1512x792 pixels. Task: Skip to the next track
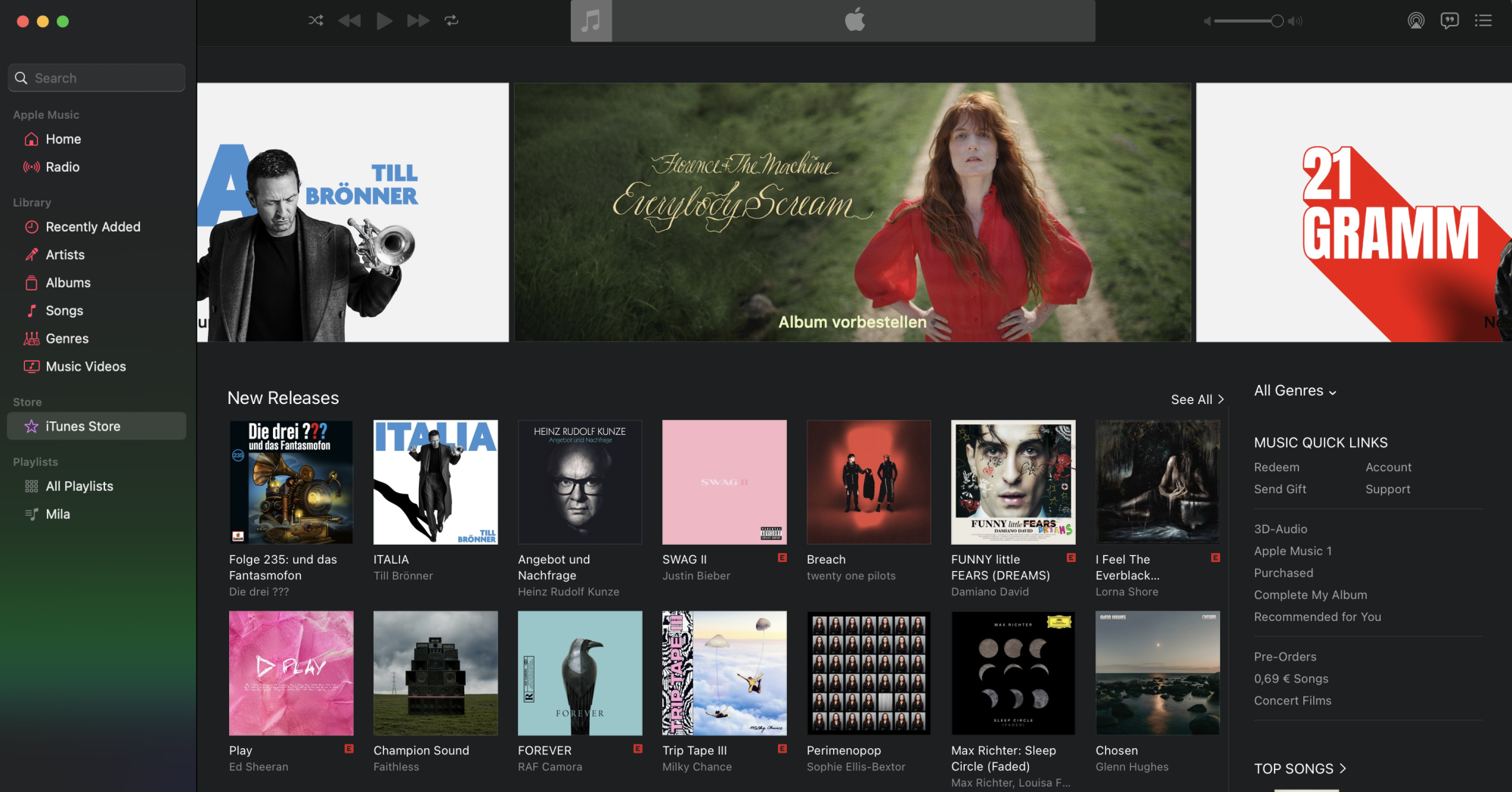418,20
